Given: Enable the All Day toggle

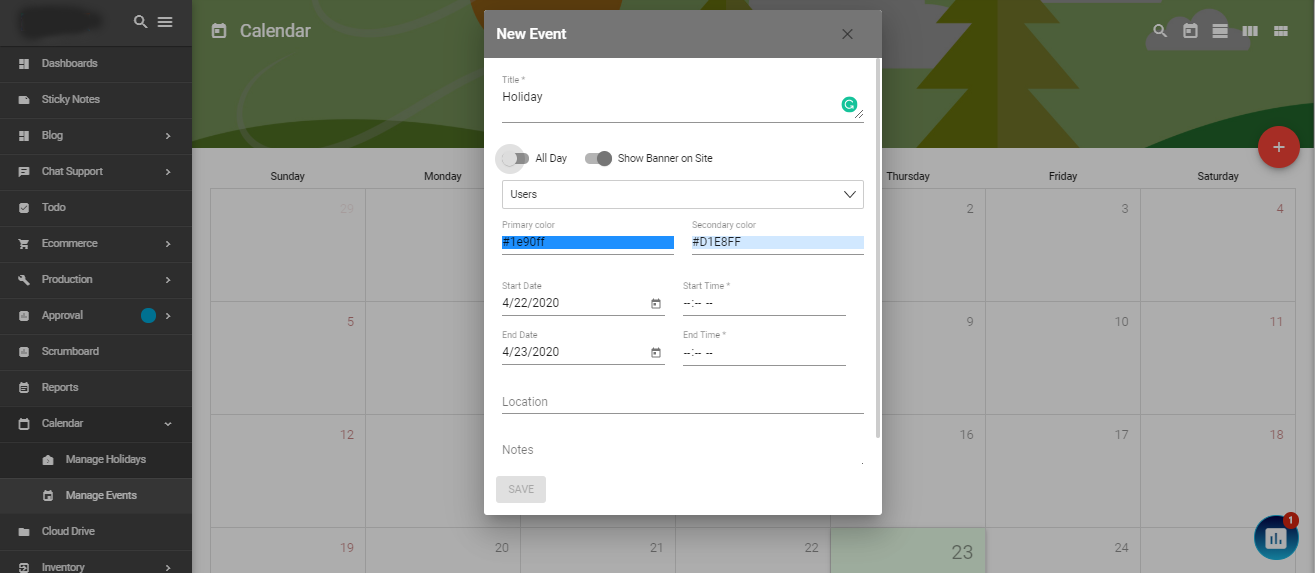Looking at the screenshot, I should (x=514, y=158).
